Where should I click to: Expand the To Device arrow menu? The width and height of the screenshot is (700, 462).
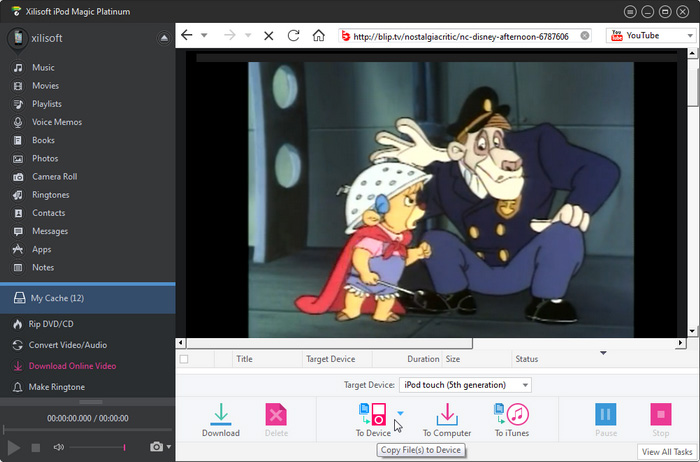point(401,412)
